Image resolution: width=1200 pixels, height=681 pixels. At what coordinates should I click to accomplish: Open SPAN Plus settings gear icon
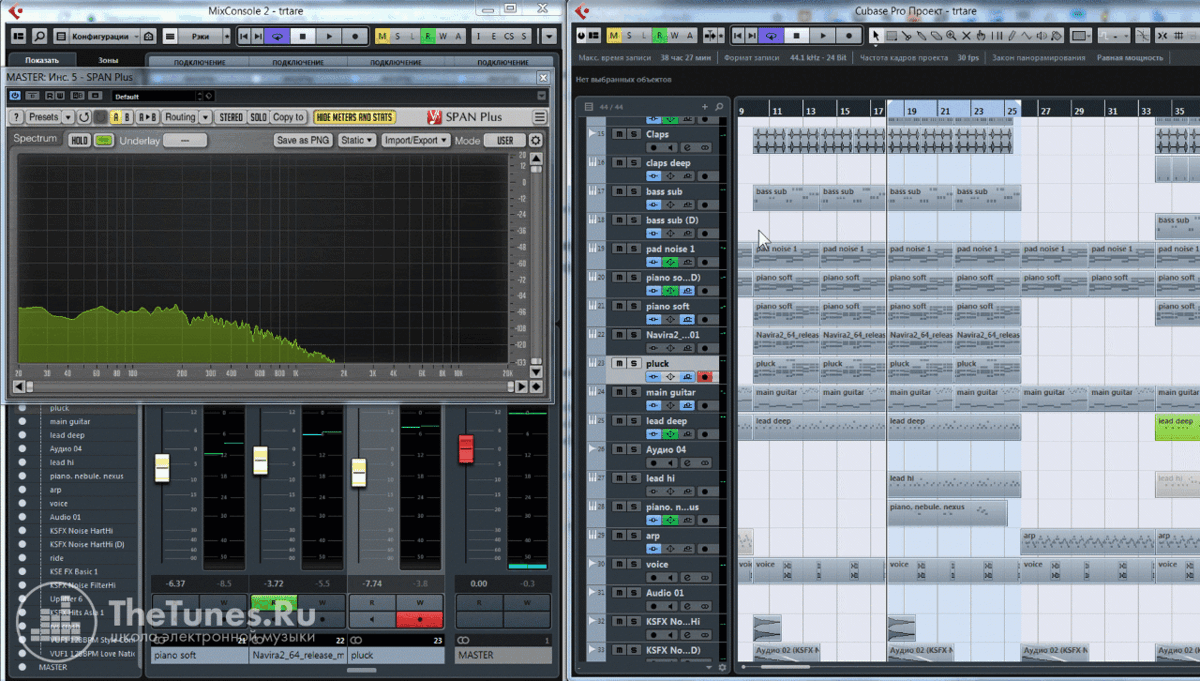pos(537,140)
